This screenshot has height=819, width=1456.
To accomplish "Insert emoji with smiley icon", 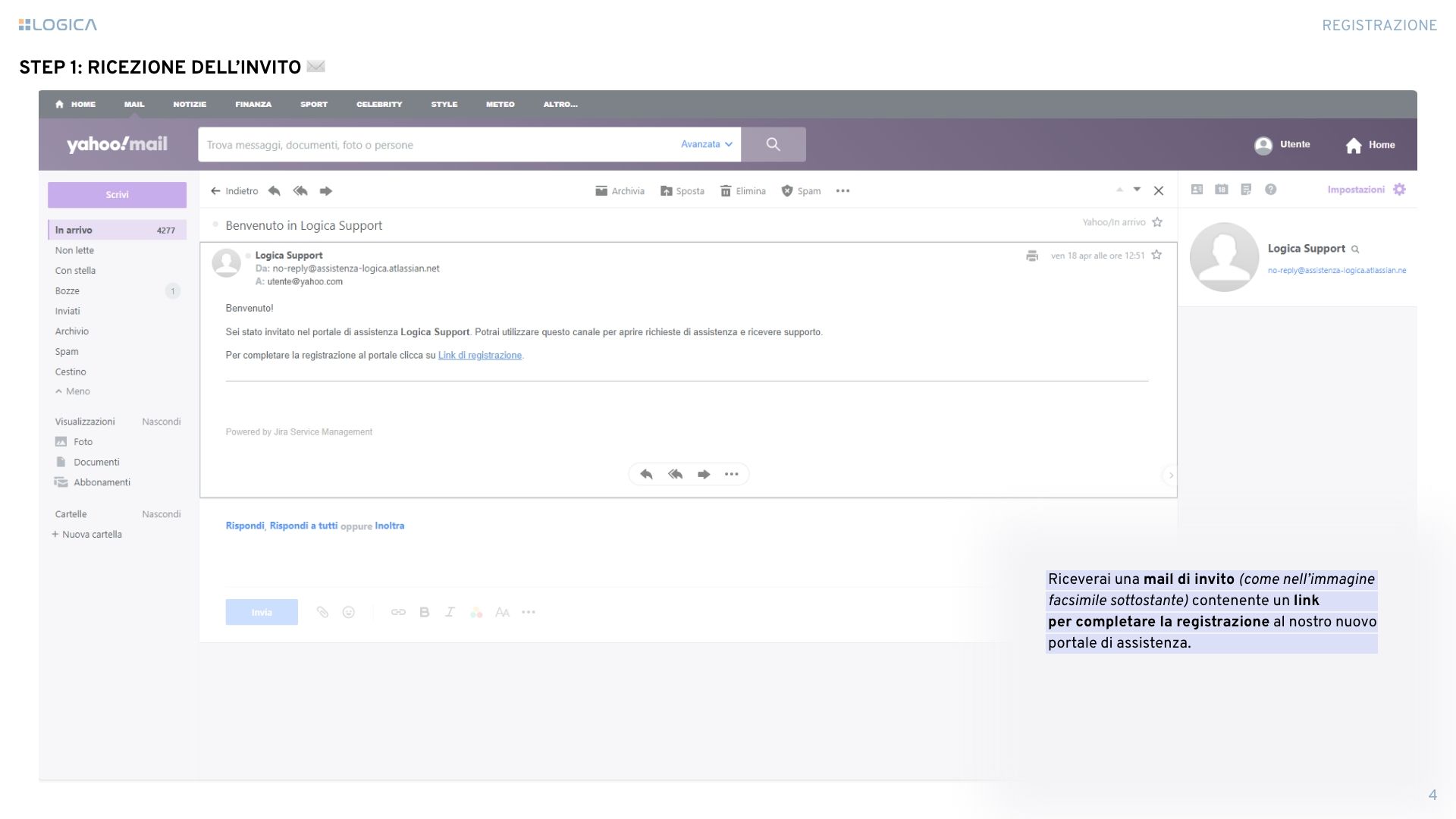I will coord(349,612).
